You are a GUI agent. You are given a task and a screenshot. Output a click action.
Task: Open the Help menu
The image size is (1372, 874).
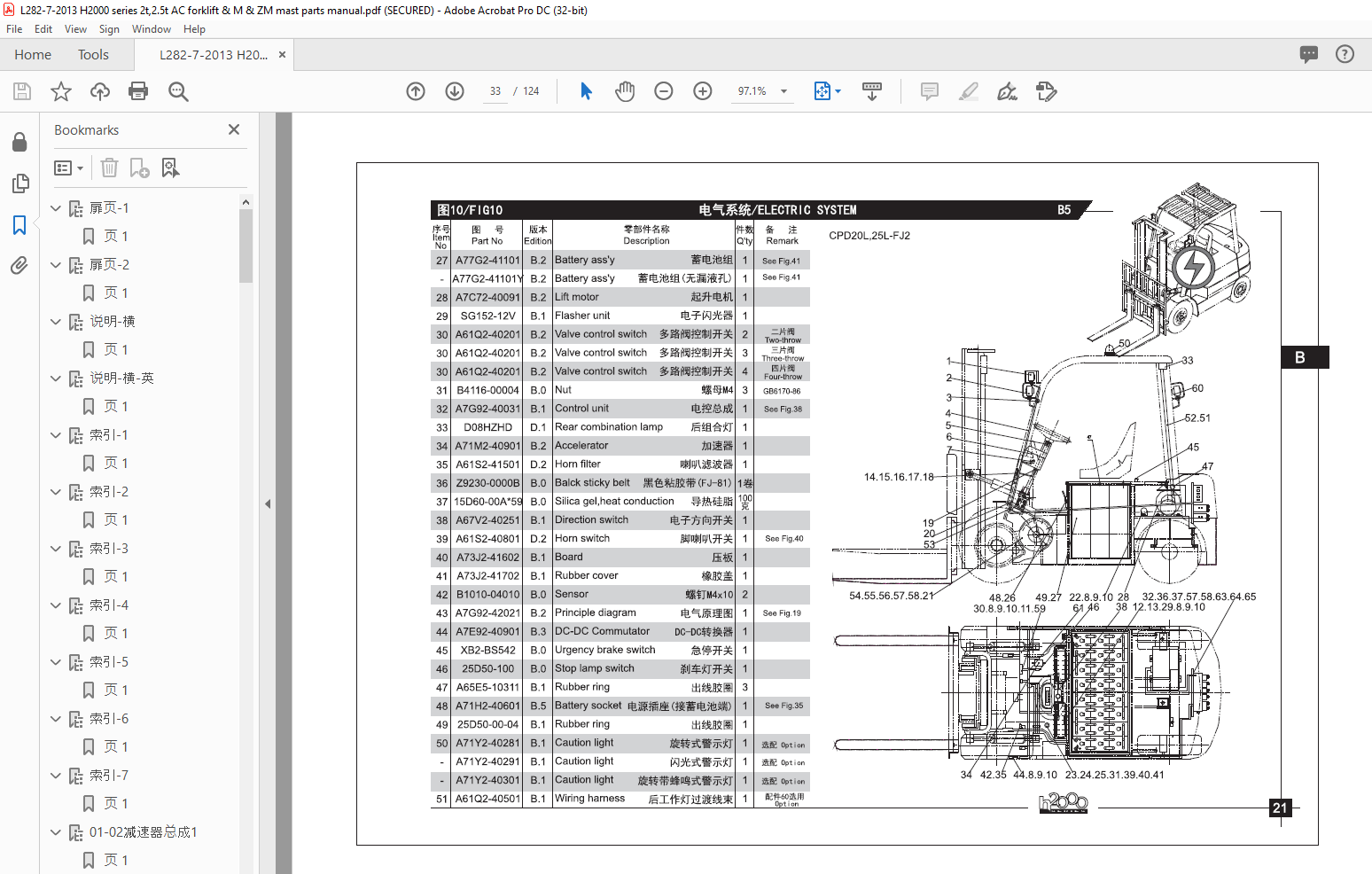point(194,29)
